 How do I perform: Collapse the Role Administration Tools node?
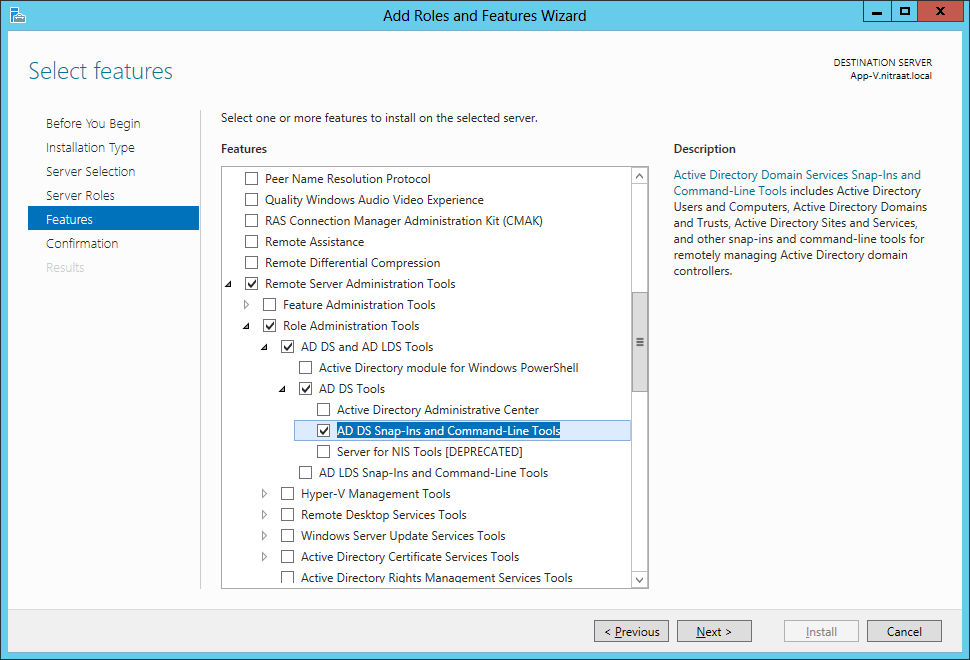(x=246, y=327)
